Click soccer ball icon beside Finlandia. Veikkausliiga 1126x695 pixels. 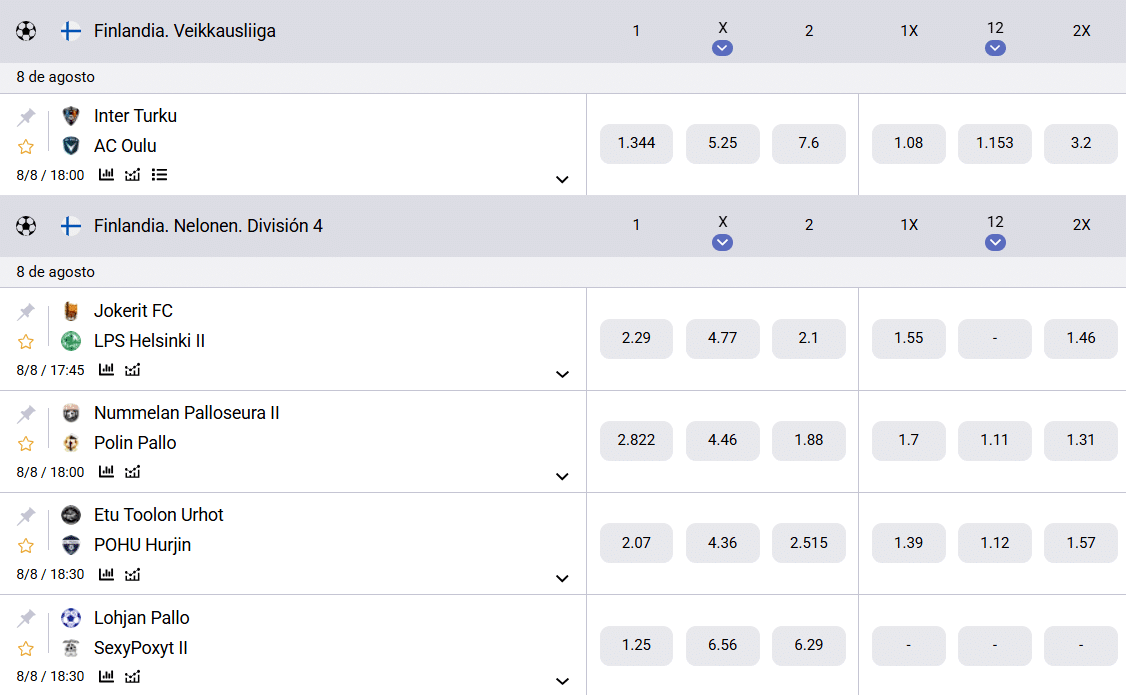(26, 31)
